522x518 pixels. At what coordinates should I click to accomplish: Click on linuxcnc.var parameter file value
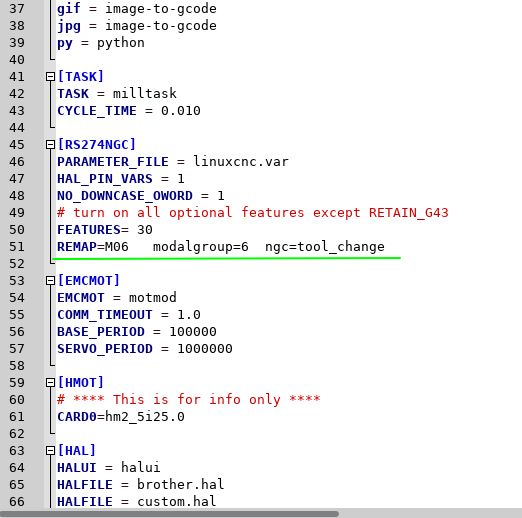241,162
